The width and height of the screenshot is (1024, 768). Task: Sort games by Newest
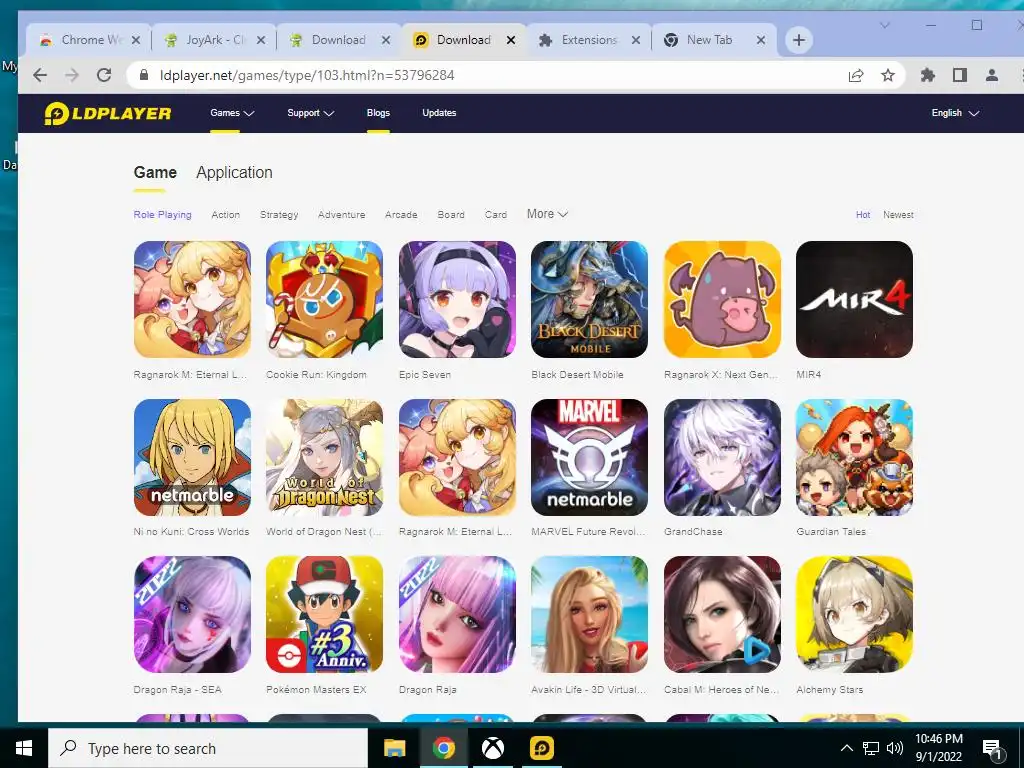coord(898,214)
